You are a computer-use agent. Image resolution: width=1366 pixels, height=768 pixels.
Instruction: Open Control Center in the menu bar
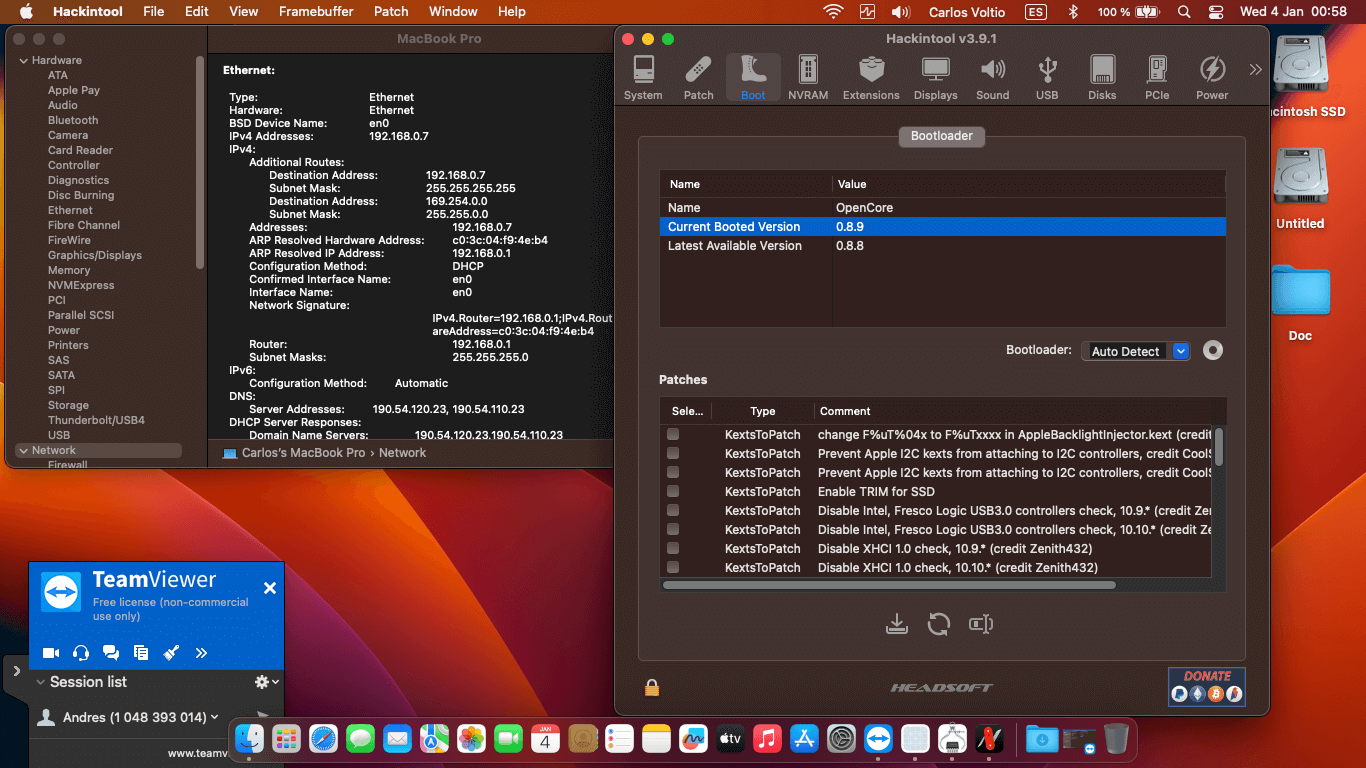[x=1215, y=12]
